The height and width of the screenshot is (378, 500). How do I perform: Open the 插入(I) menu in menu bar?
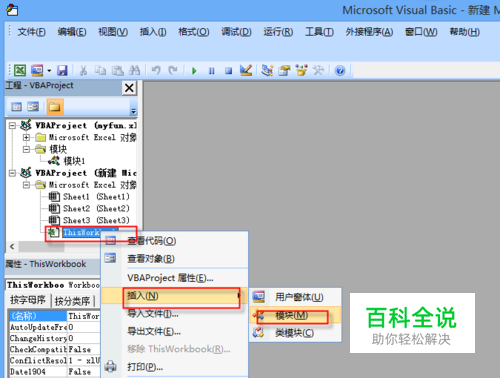pyautogui.click(x=153, y=32)
